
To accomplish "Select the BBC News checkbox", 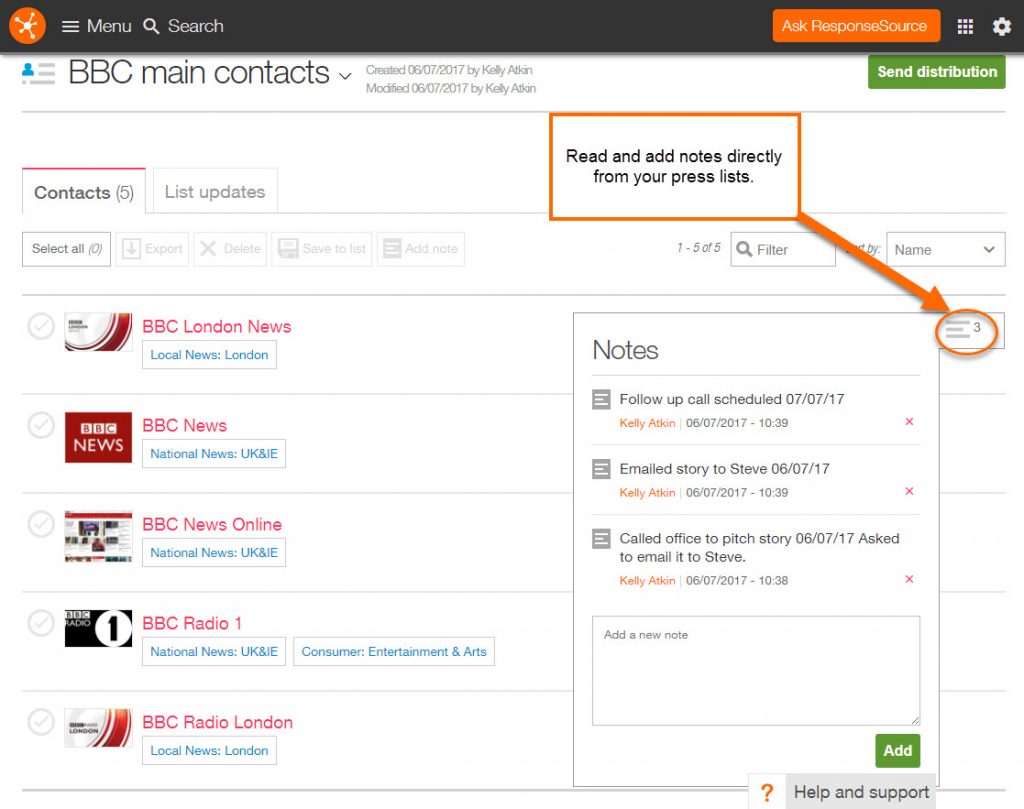I will (x=41, y=425).
